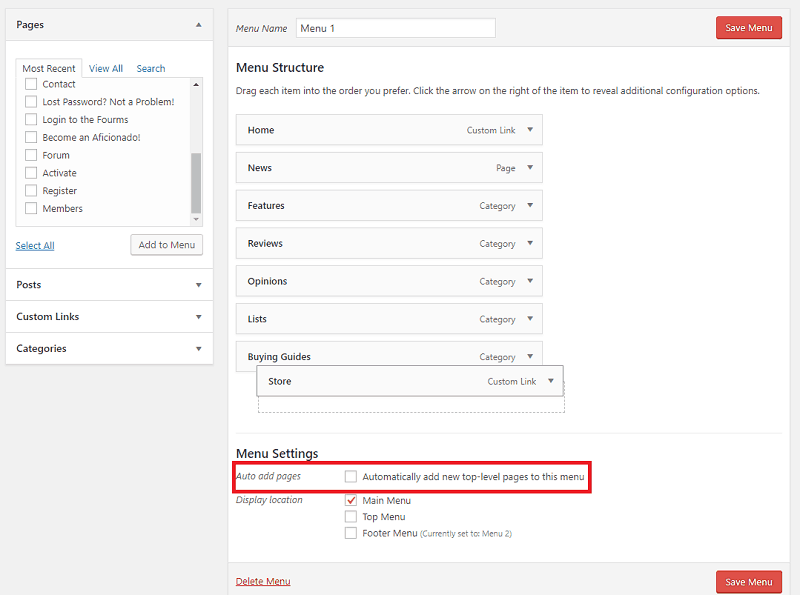Screen dimensions: 800x595
Task: Tick the Footer Menu location checkbox
Action: coord(351,533)
